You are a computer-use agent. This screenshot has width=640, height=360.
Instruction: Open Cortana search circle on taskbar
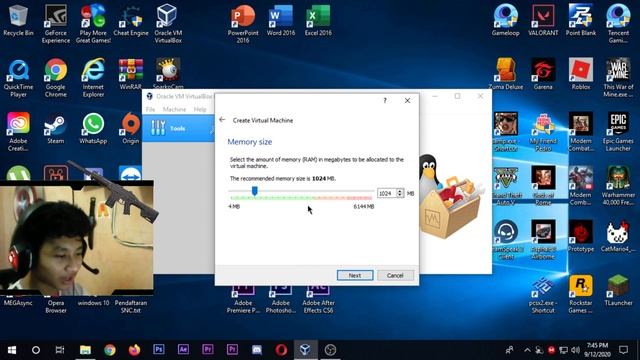(36, 350)
